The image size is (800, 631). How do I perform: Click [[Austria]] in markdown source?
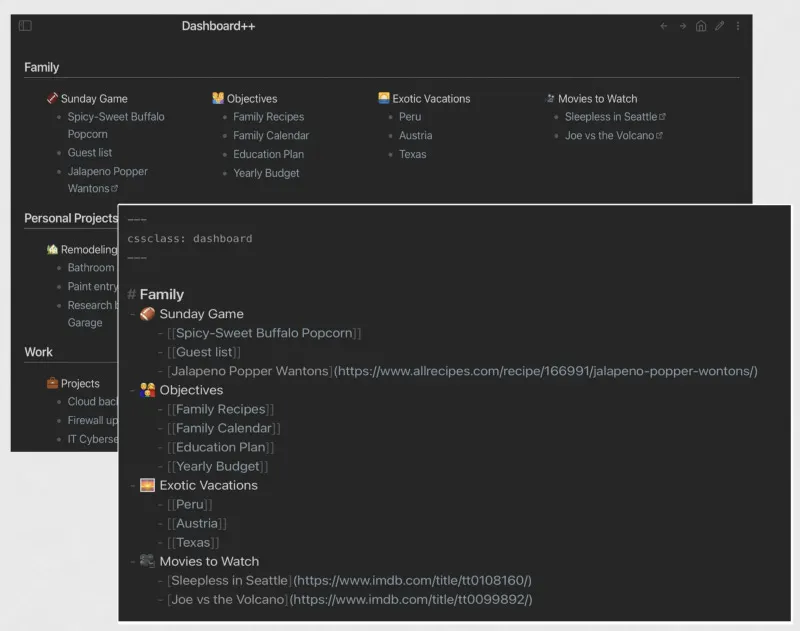(196, 523)
